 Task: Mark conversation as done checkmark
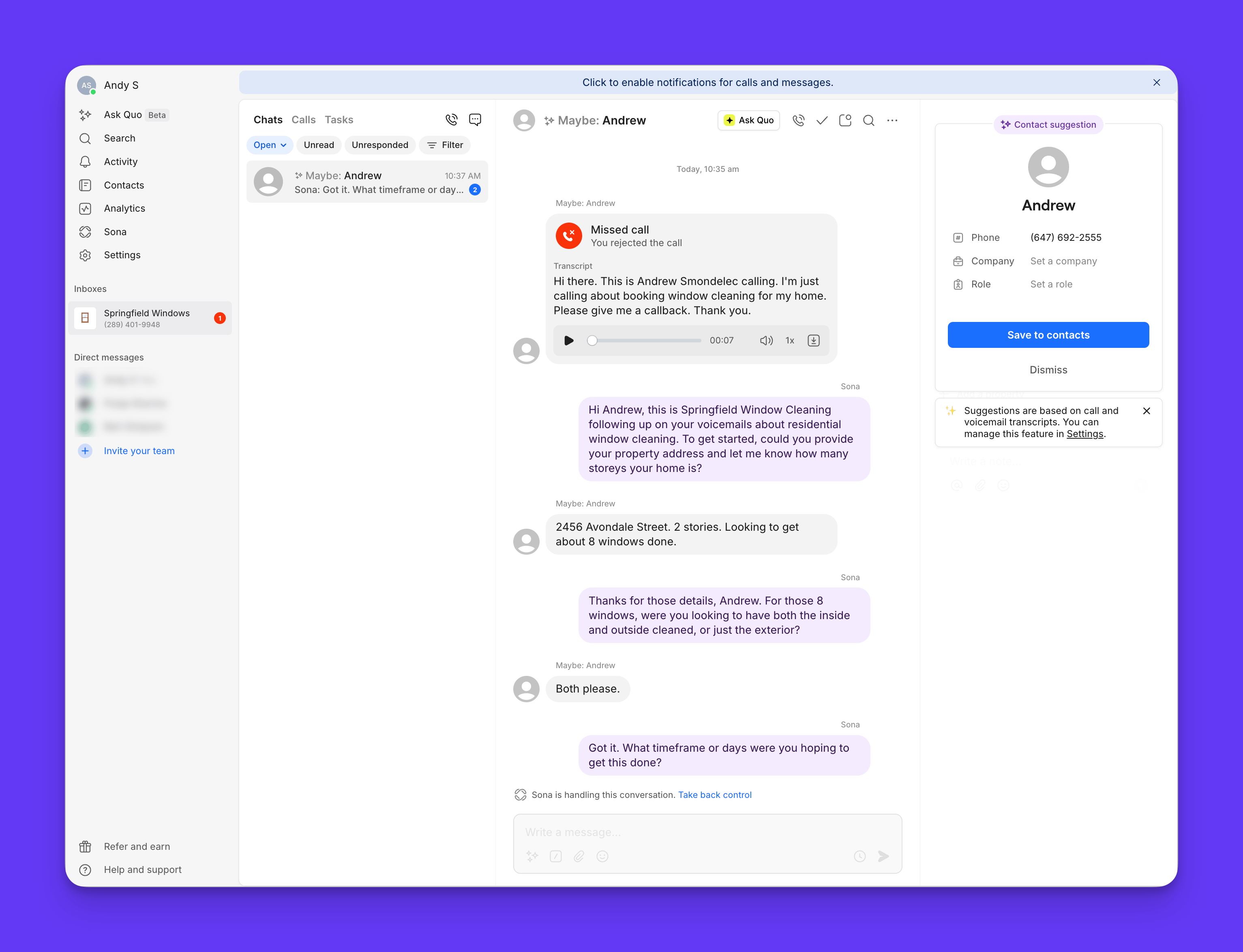822,120
